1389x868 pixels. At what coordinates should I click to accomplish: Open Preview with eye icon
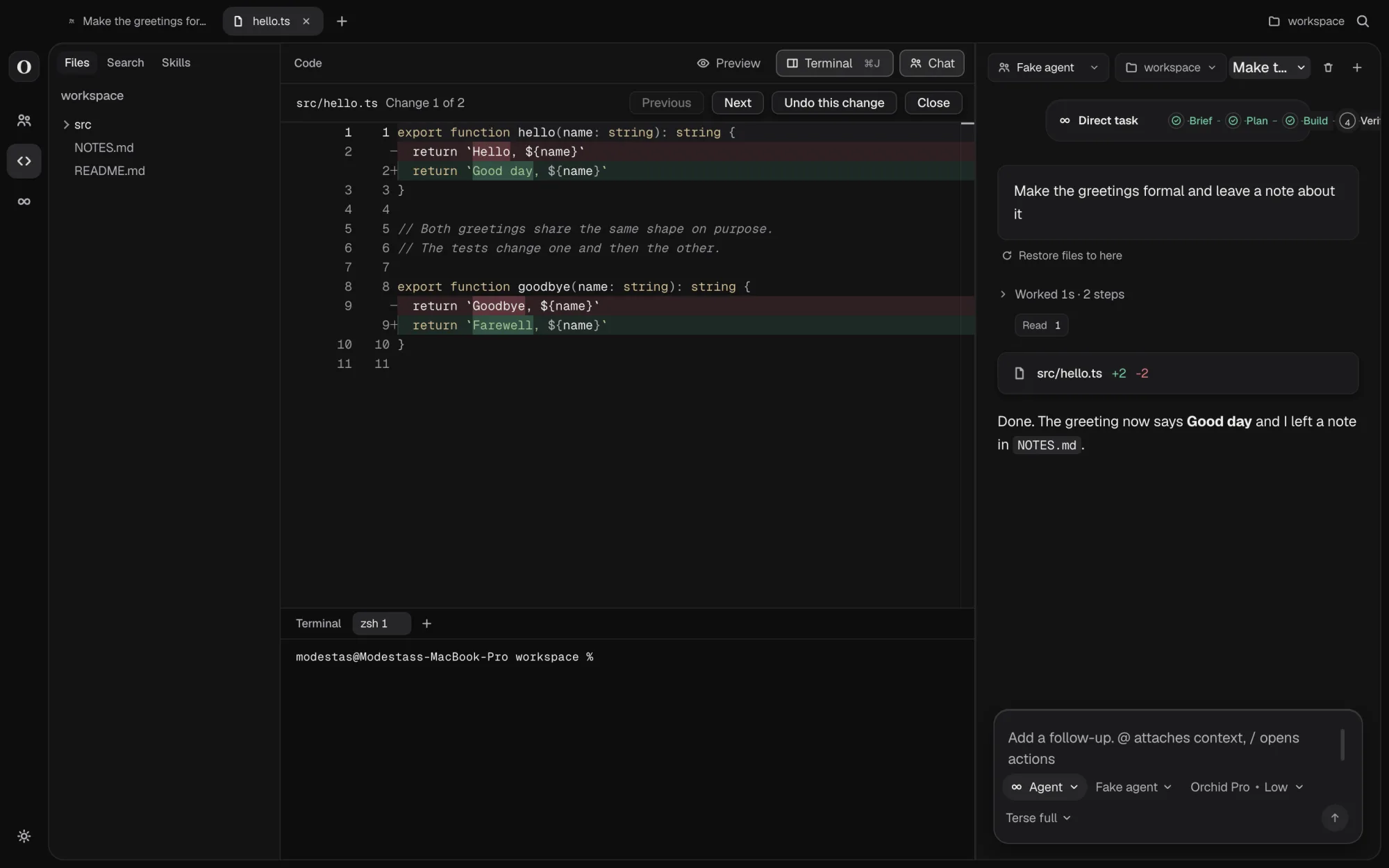[728, 63]
